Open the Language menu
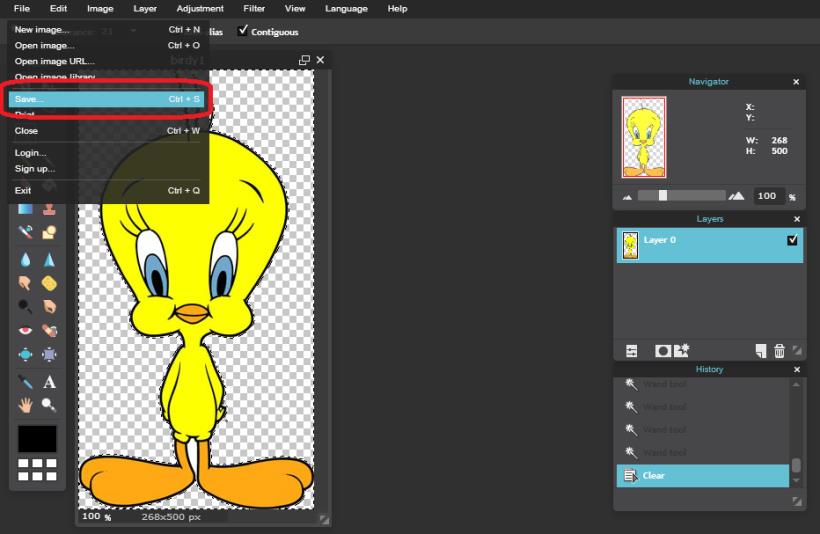 347,8
